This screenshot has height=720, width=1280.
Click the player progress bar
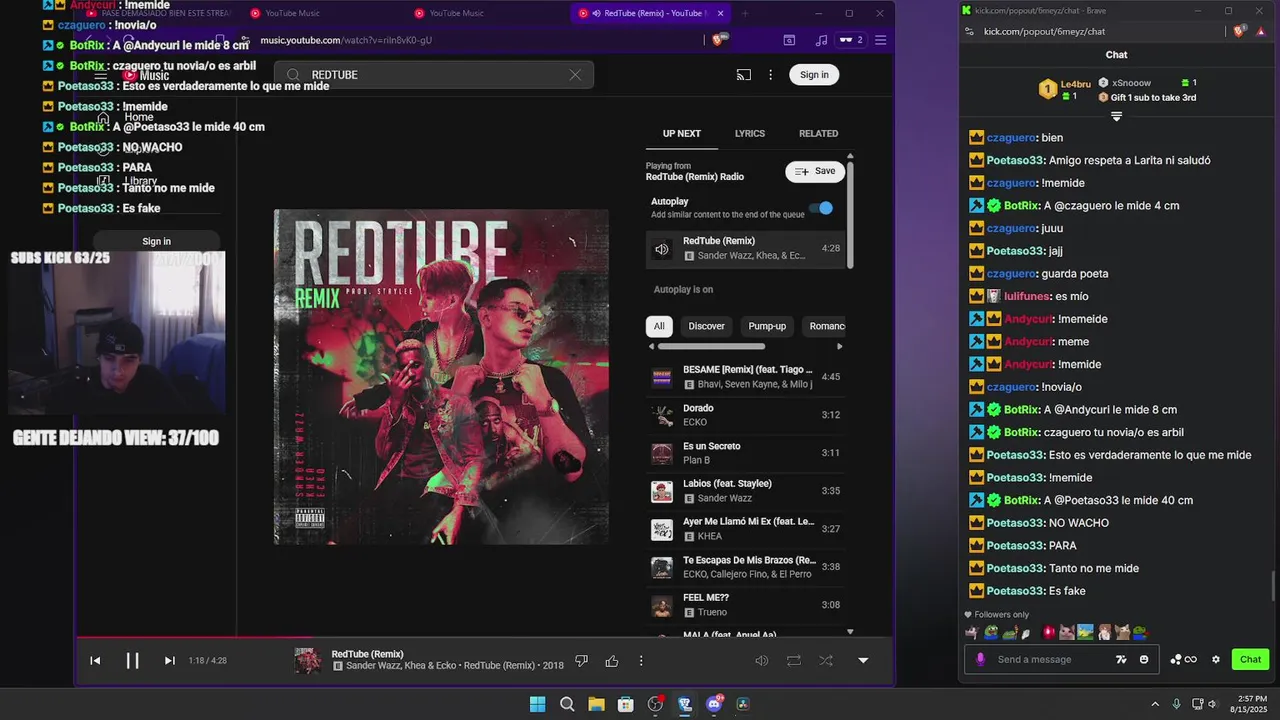coord(485,637)
